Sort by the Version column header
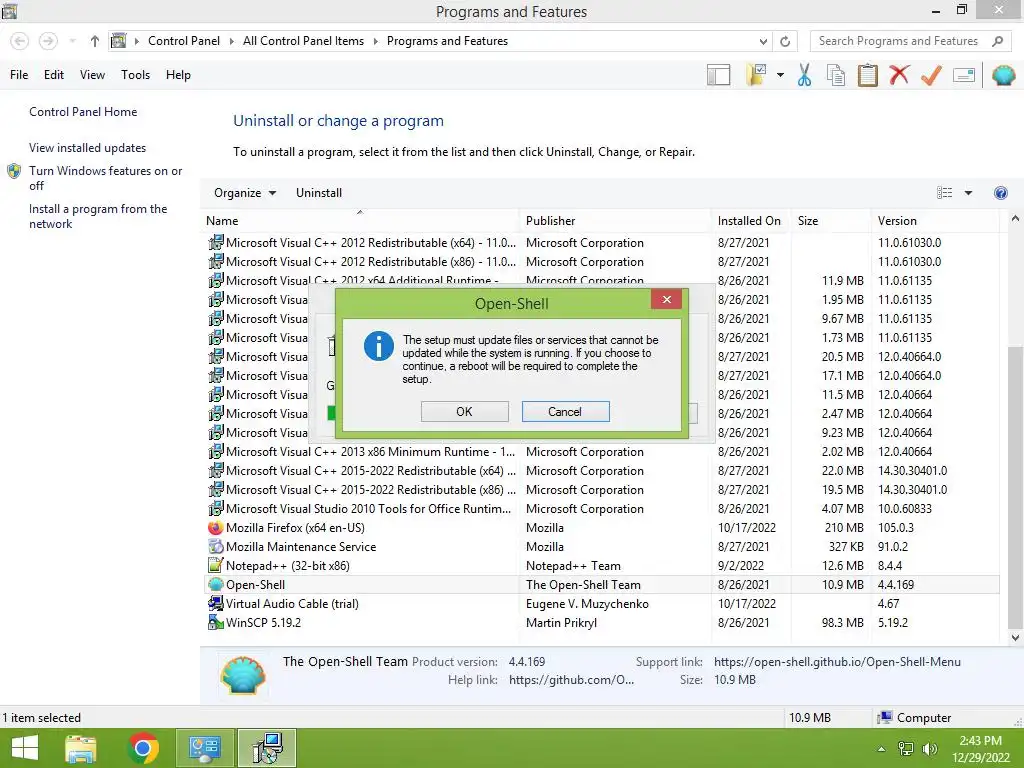 935,221
